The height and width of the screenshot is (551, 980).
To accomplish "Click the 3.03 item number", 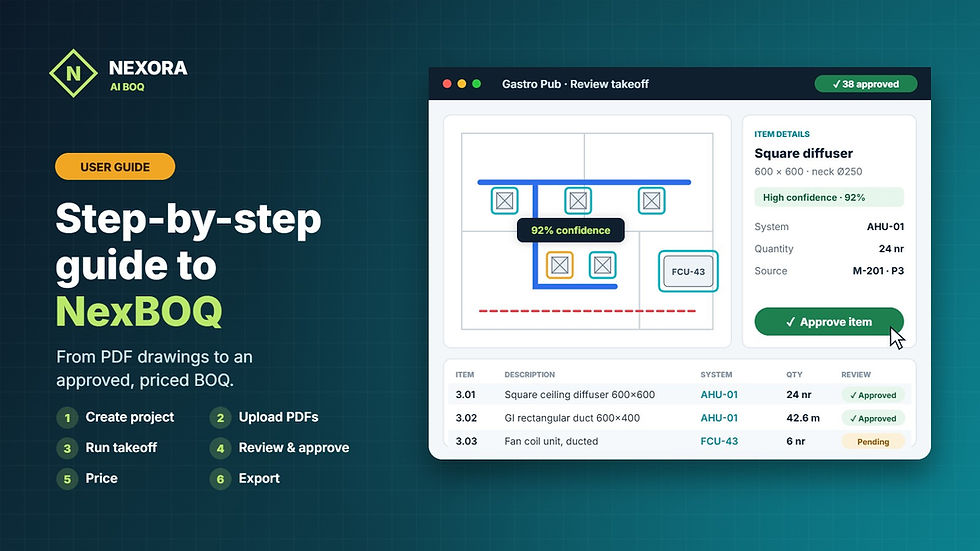I will click(x=466, y=441).
